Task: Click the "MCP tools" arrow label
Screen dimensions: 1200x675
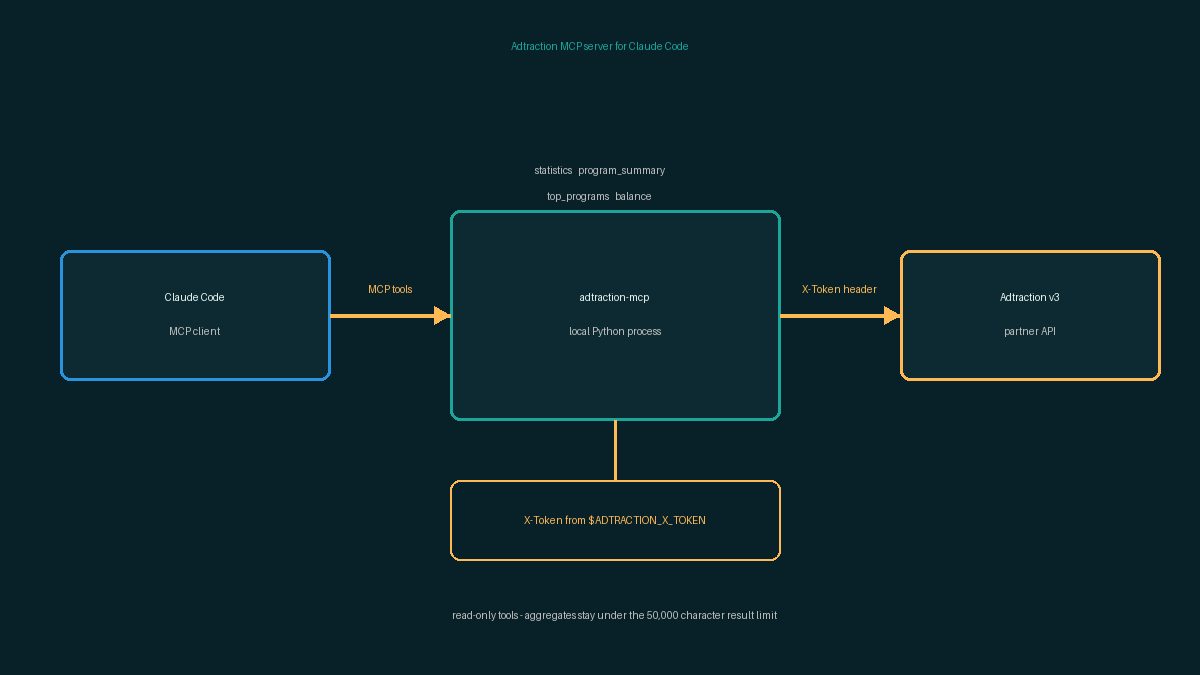Action: (x=390, y=289)
